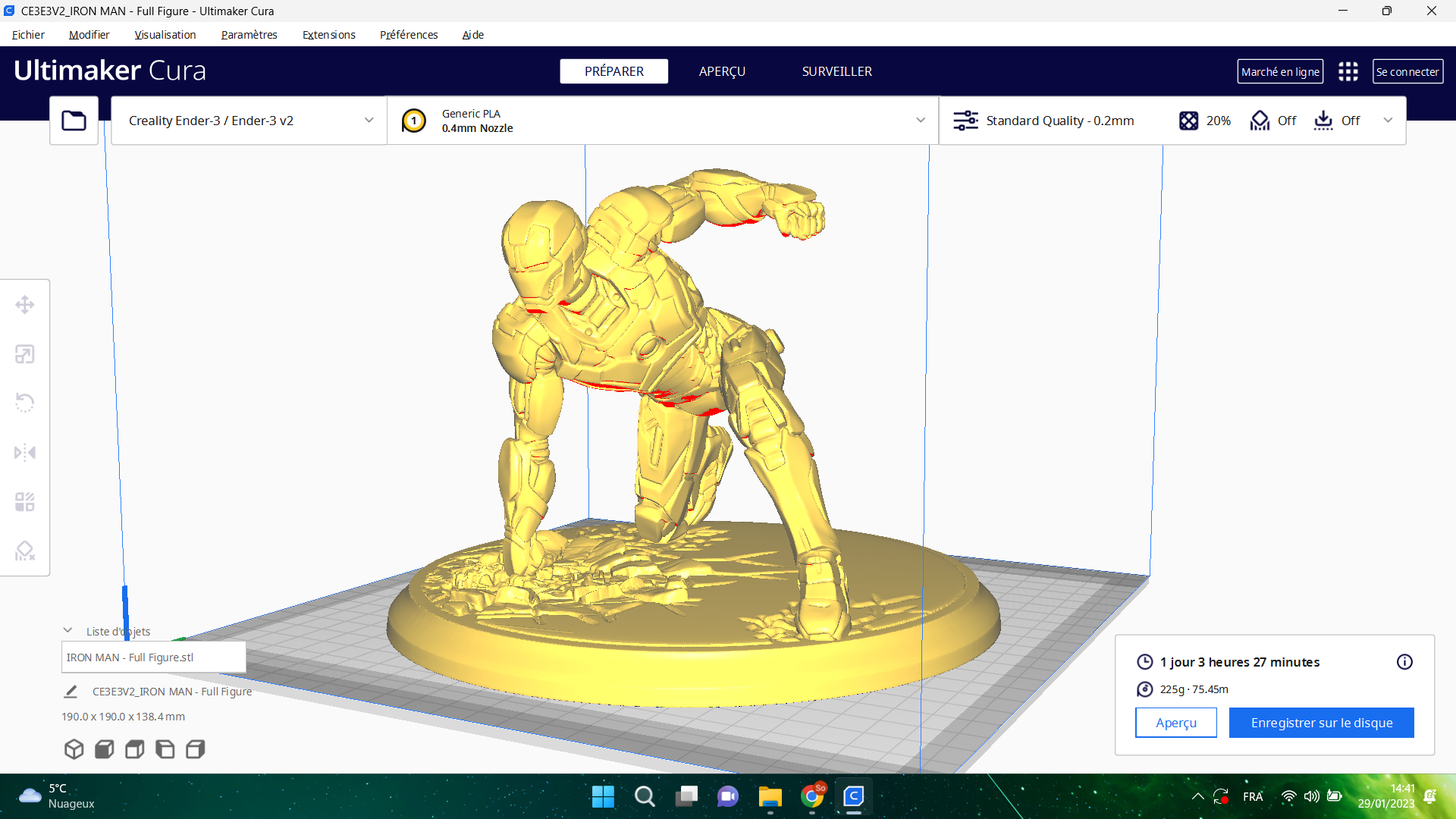Open the Visualisation menu

tap(165, 35)
